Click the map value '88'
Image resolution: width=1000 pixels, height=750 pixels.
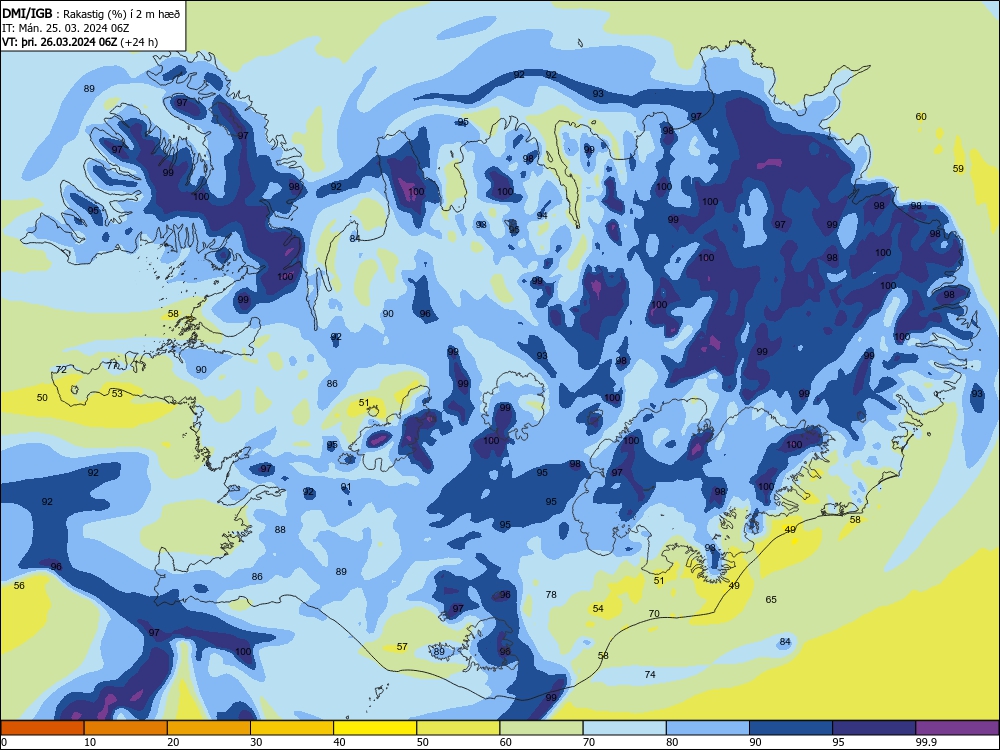[x=280, y=530]
